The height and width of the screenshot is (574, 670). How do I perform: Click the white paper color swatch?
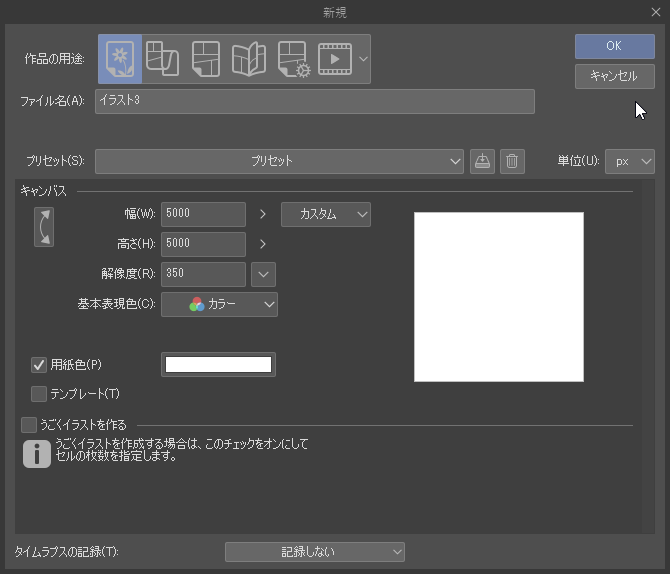pyautogui.click(x=218, y=365)
